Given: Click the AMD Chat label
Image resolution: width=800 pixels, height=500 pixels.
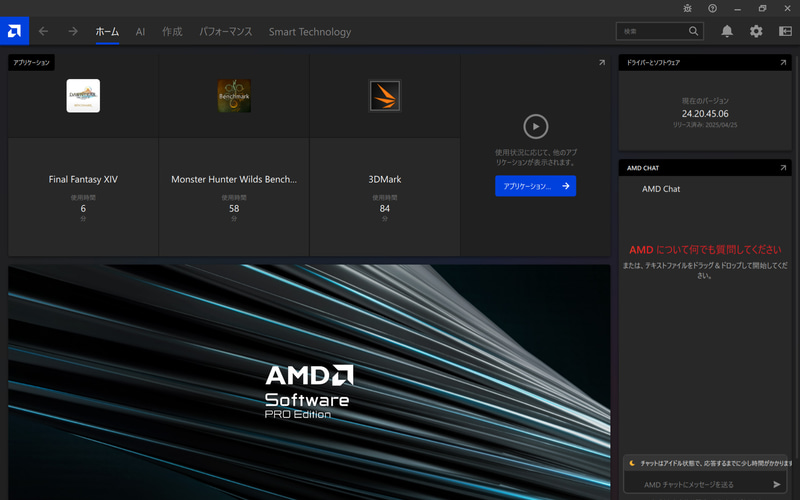Looking at the screenshot, I should coord(661,189).
